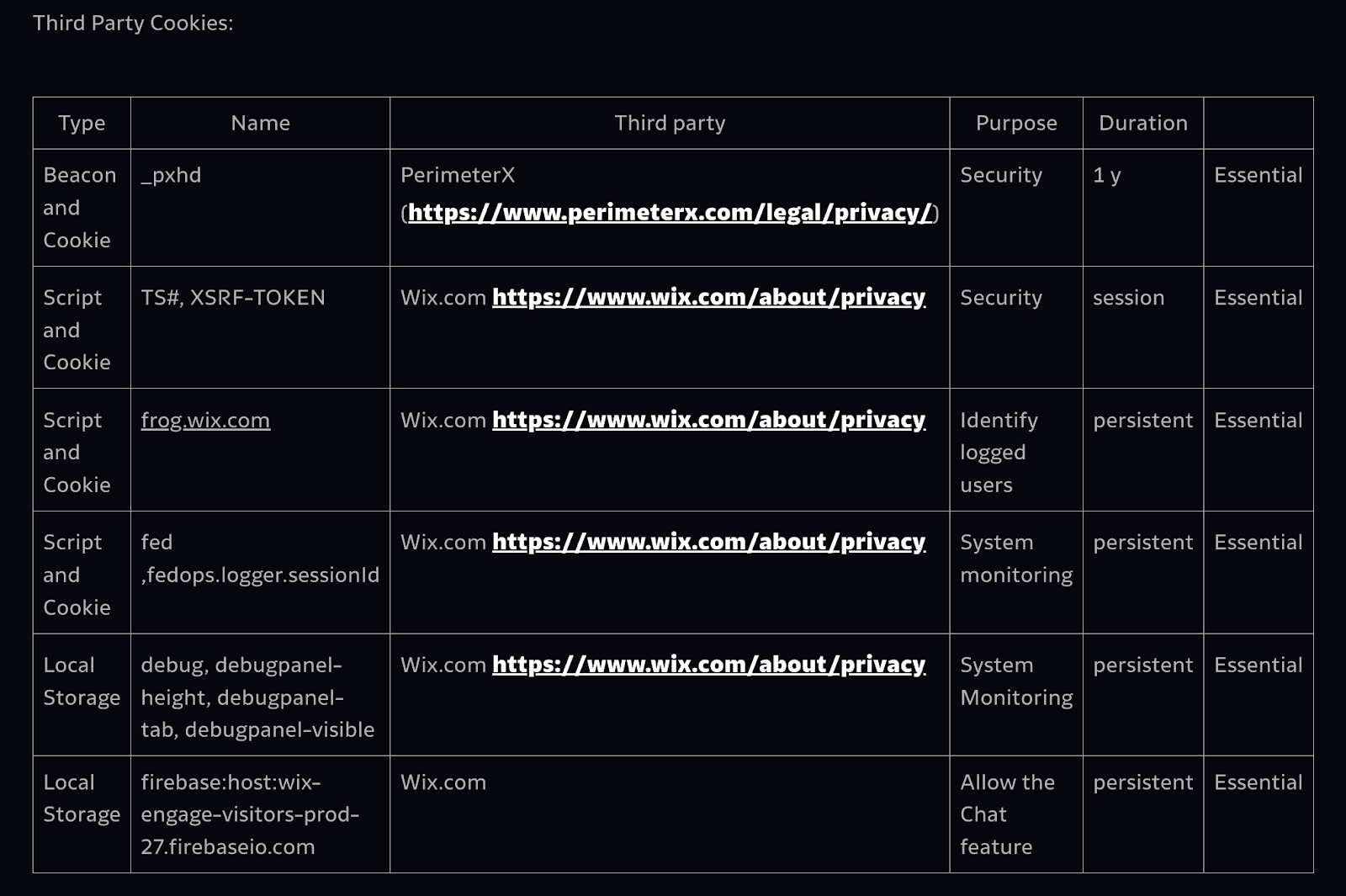Image resolution: width=1346 pixels, height=896 pixels.
Task: Click 'System monitoring' in the fedops.logger row
Action: pyautogui.click(x=1016, y=559)
